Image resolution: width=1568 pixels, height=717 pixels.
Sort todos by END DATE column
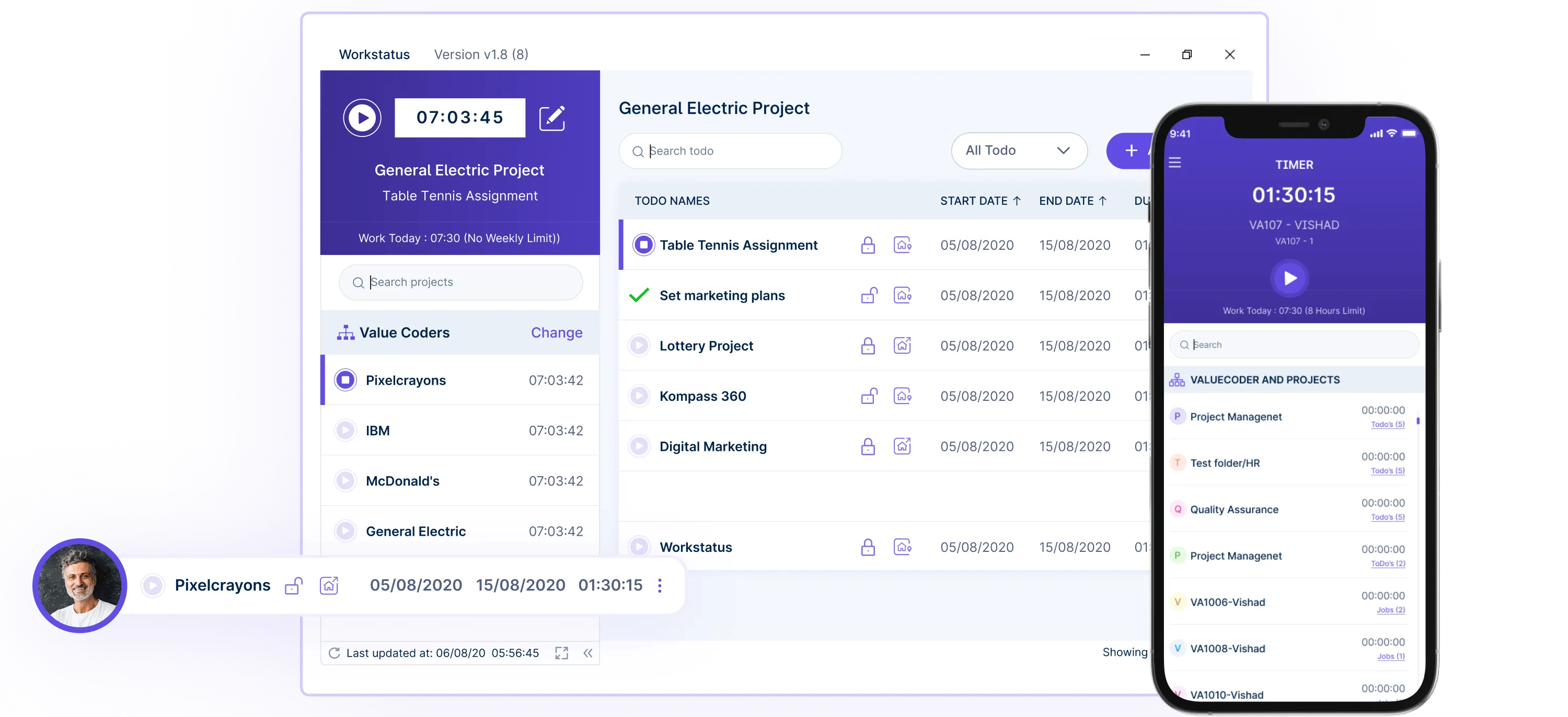click(1073, 201)
